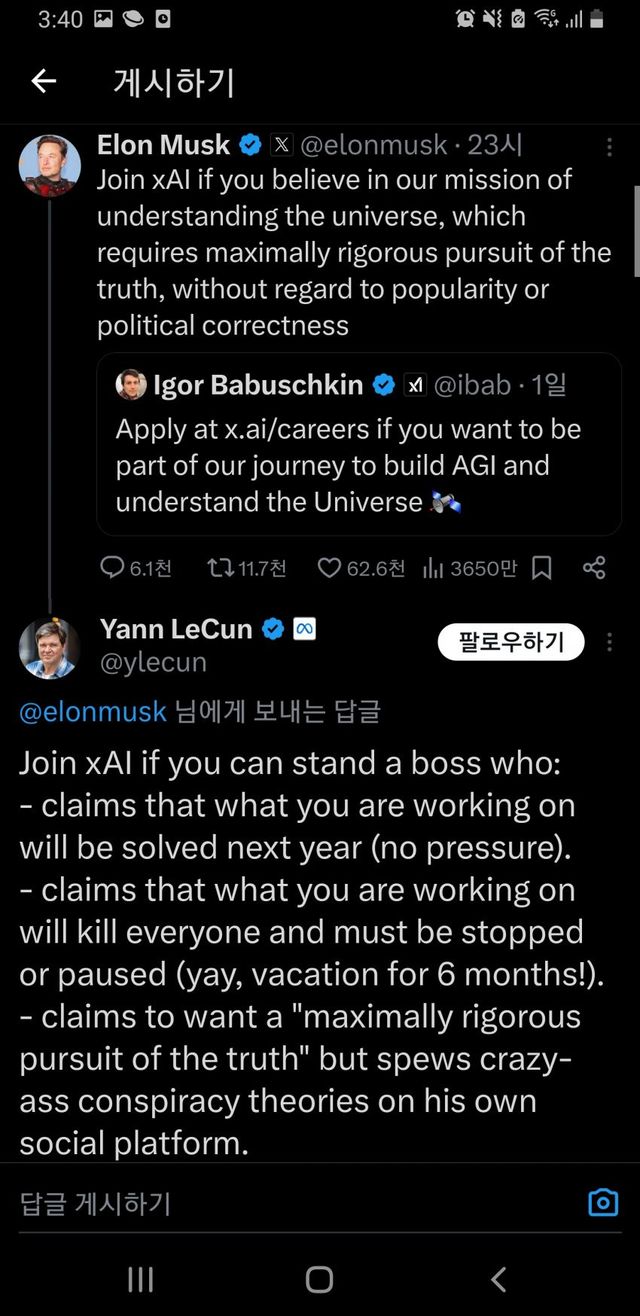Screen dimensions: 640x1316
Task: Open more options for Yann LeCun's reply
Action: tap(609, 642)
